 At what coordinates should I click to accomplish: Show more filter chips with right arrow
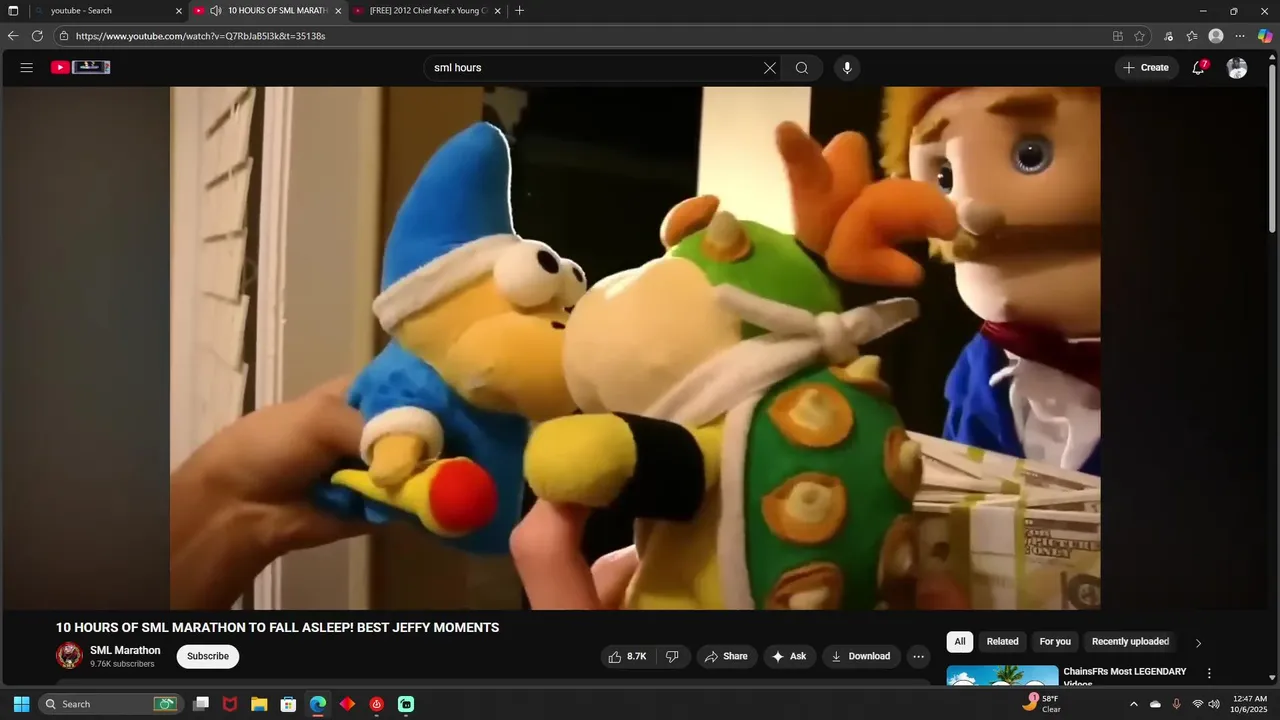tap(1198, 643)
